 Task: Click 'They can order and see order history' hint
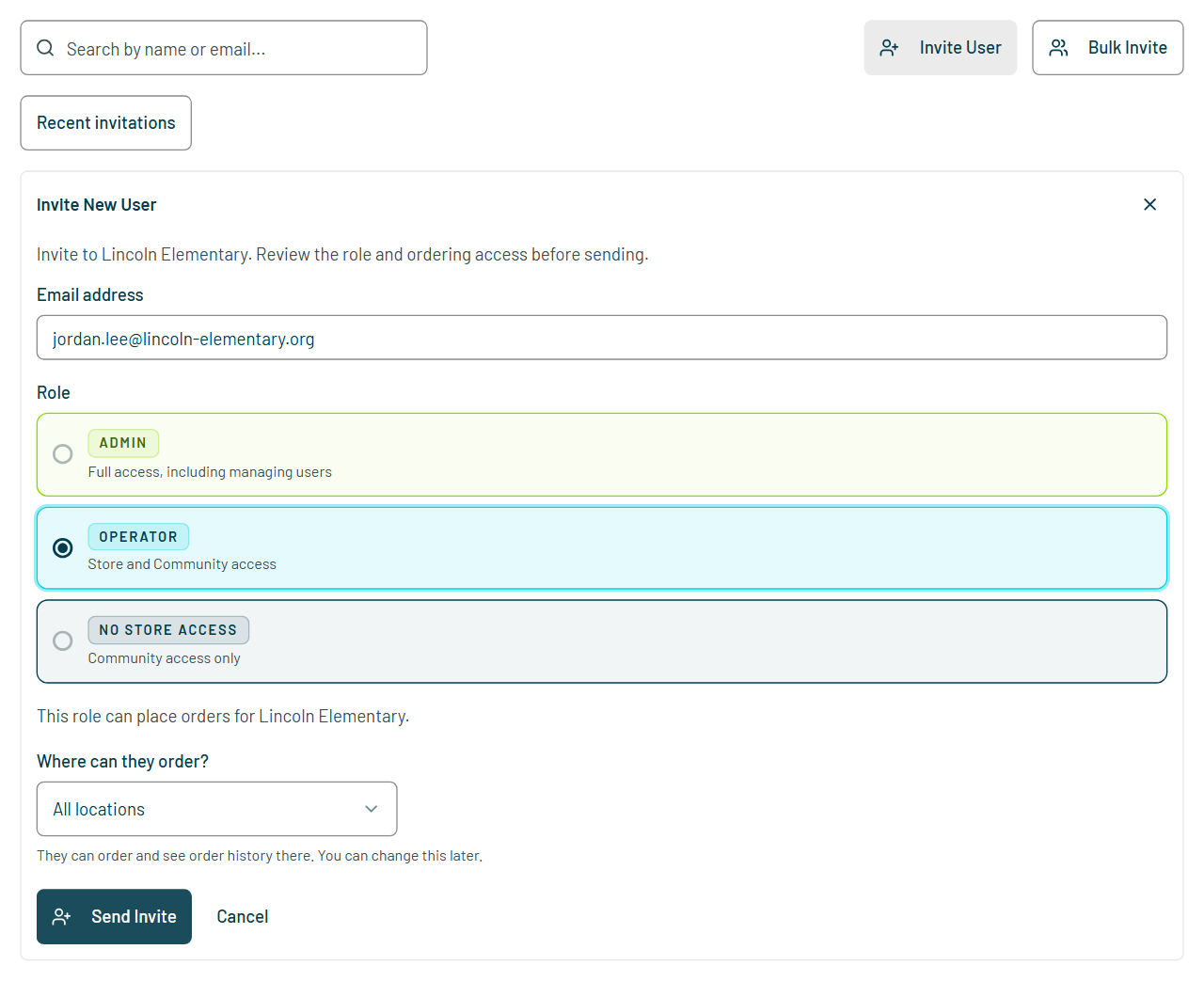260,856
